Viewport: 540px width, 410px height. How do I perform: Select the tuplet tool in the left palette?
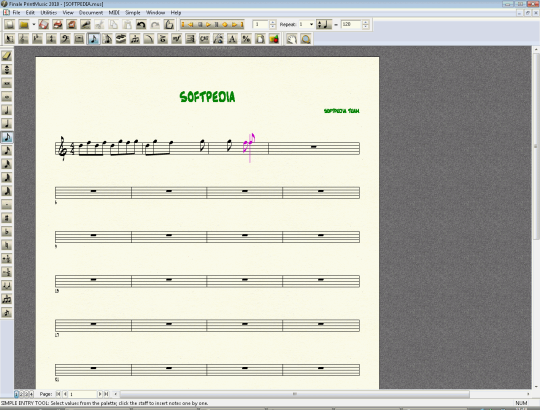[7, 299]
